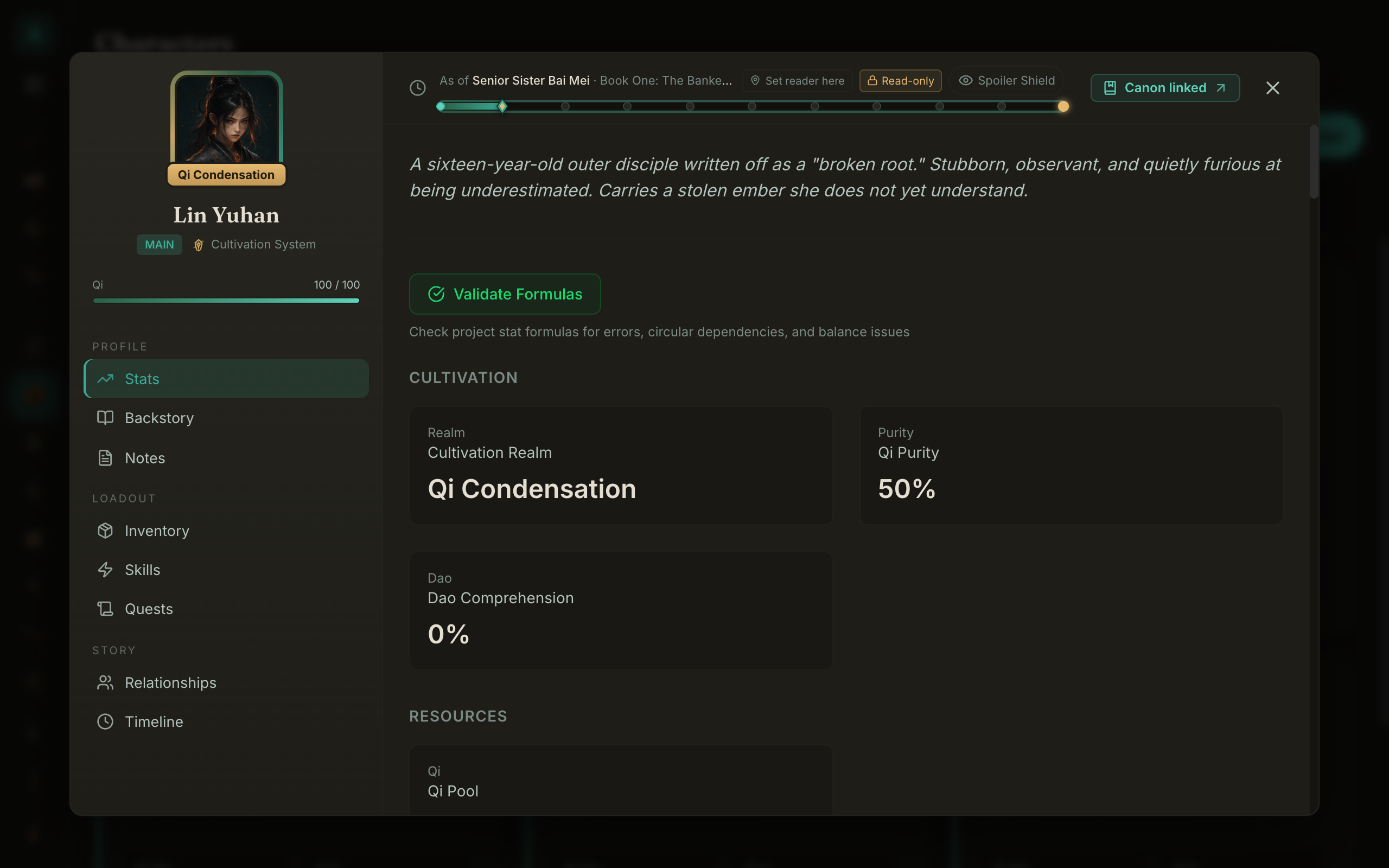Click the '100 / 100' Qi value
The width and height of the screenshot is (1389, 868).
point(337,285)
